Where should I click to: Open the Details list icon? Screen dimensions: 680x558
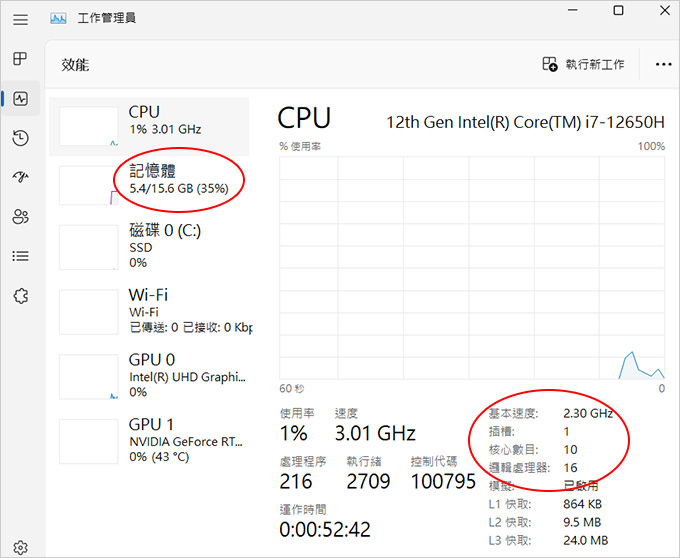[x=20, y=256]
